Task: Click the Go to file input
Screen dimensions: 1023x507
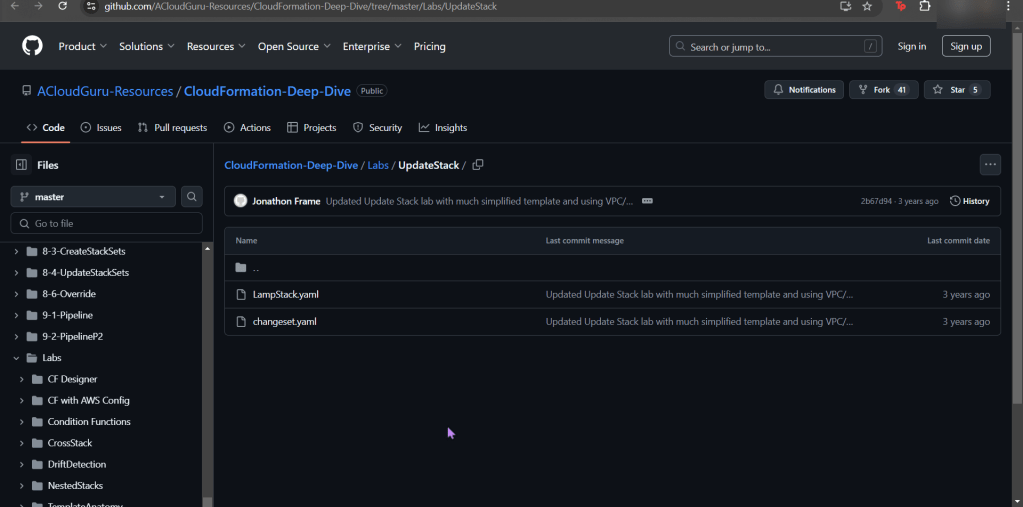Action: point(108,223)
